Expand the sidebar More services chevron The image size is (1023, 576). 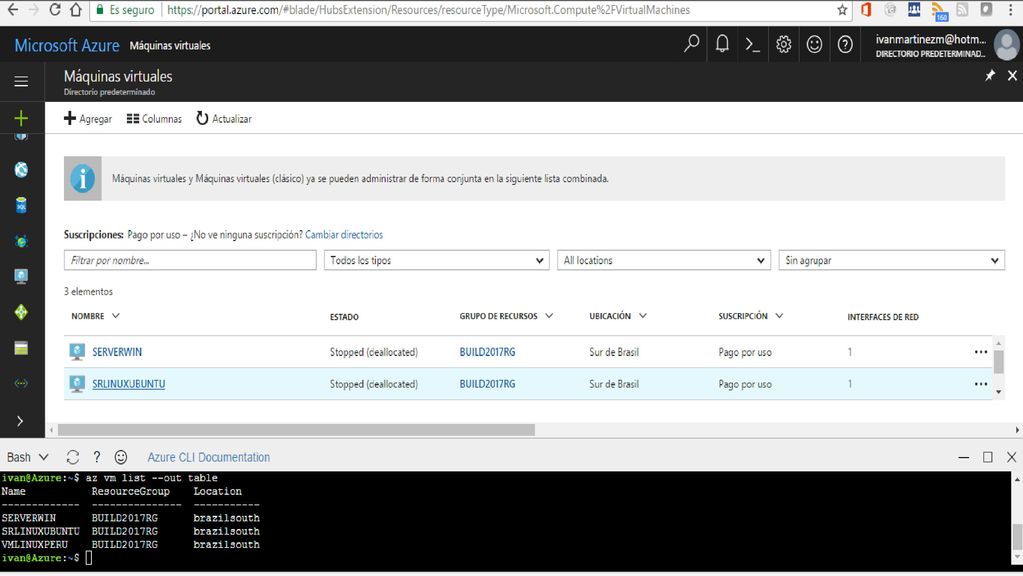pos(20,421)
